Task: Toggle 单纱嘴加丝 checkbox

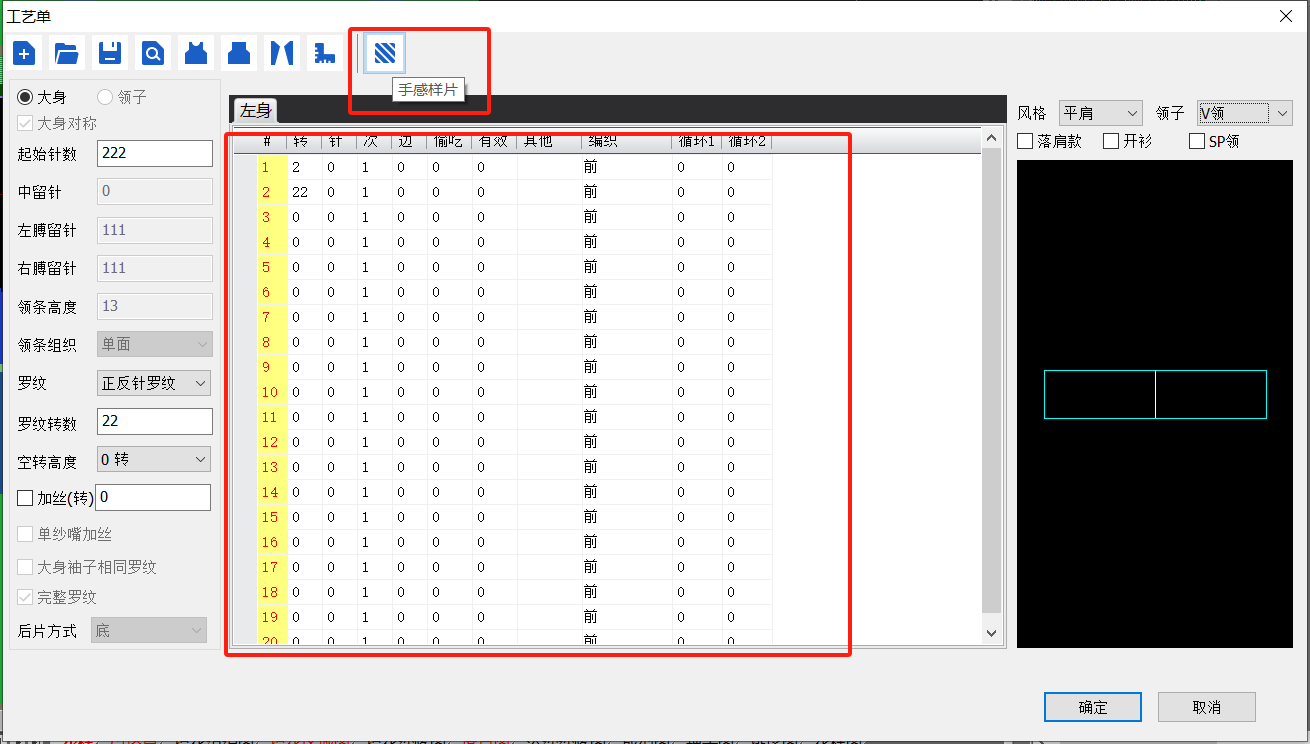Action: pos(25,535)
